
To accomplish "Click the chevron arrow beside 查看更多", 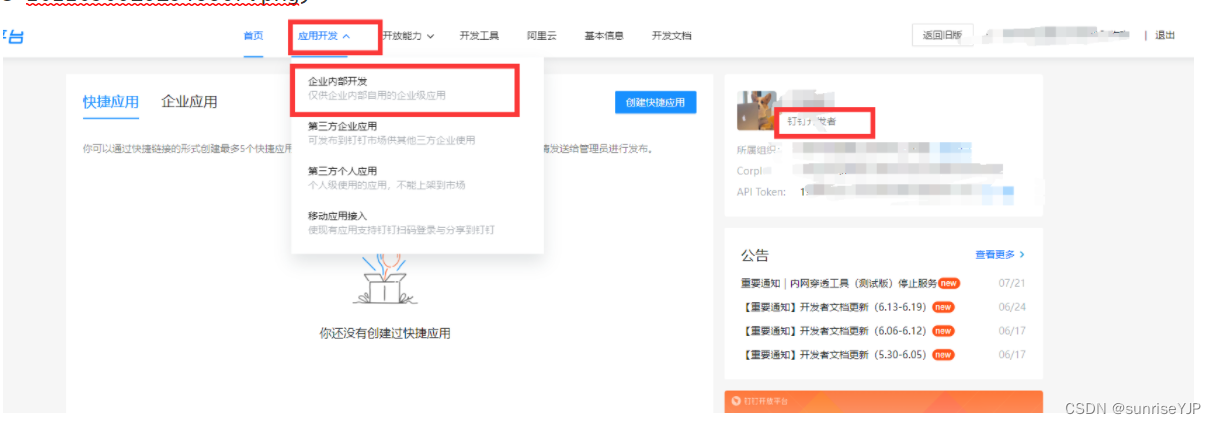I will [x=1022, y=255].
